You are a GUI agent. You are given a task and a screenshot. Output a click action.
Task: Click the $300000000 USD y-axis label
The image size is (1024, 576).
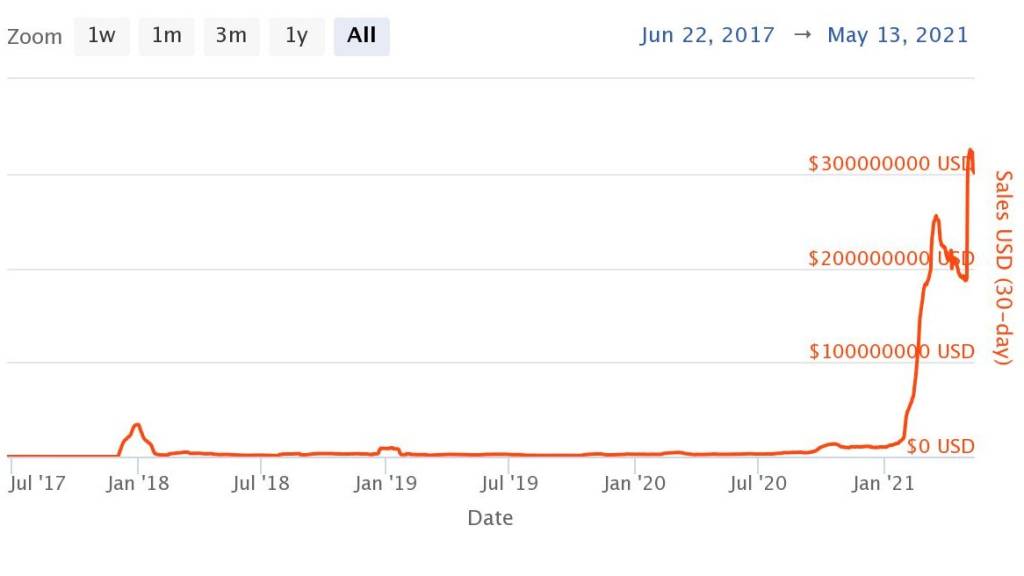[890, 164]
